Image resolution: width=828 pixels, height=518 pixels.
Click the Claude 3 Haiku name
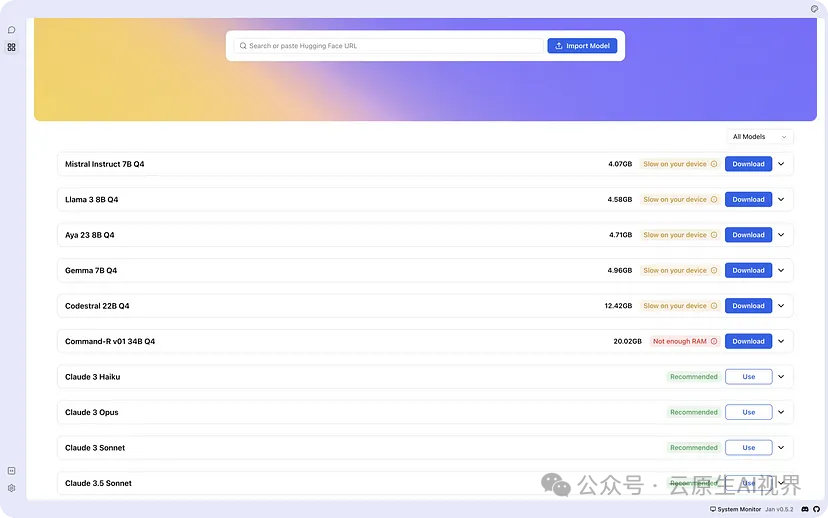[x=92, y=376]
